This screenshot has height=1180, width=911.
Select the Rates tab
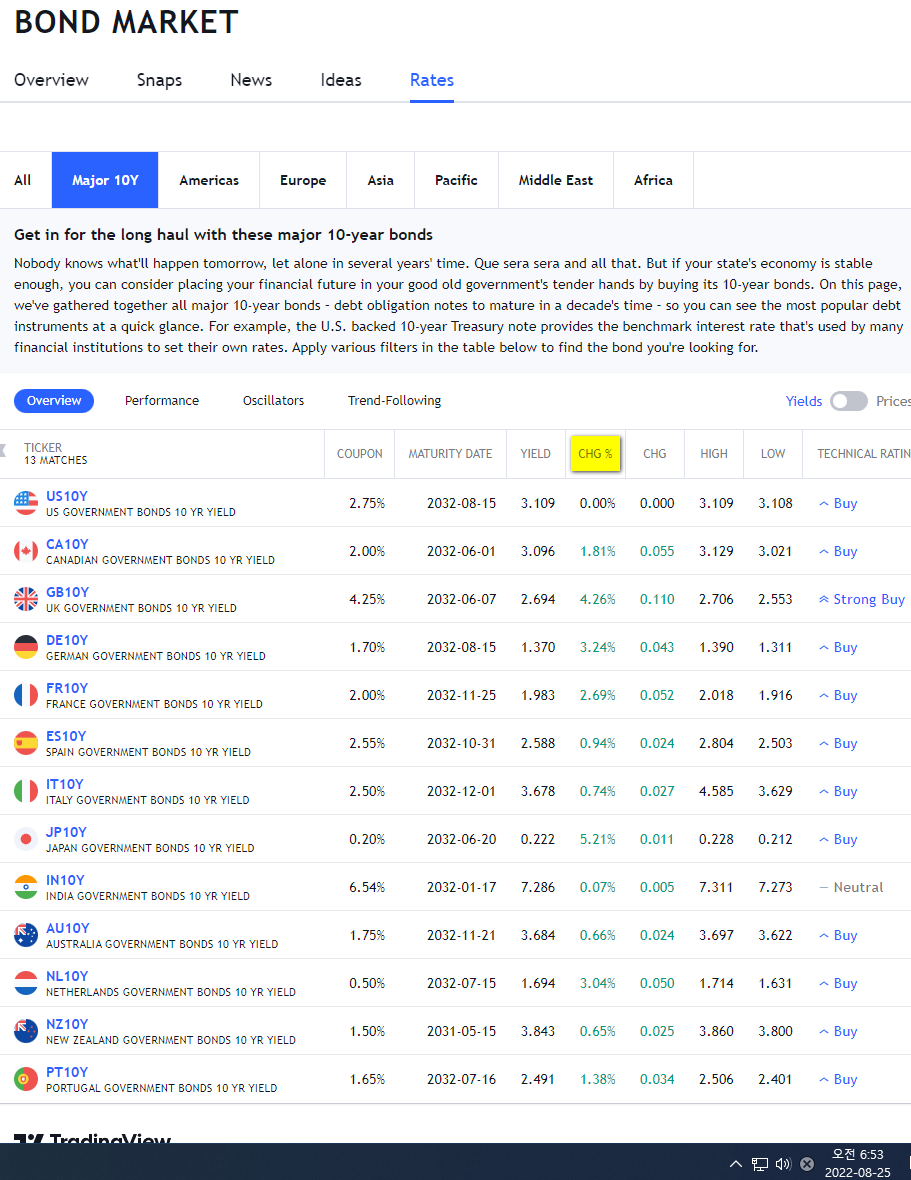(432, 80)
